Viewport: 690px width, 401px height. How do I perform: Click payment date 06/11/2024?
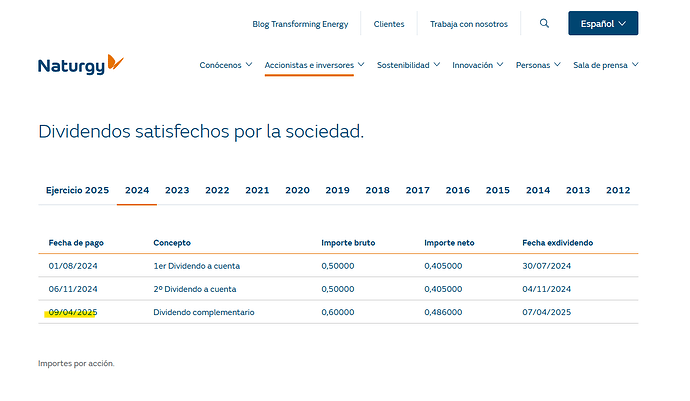[x=73, y=289]
